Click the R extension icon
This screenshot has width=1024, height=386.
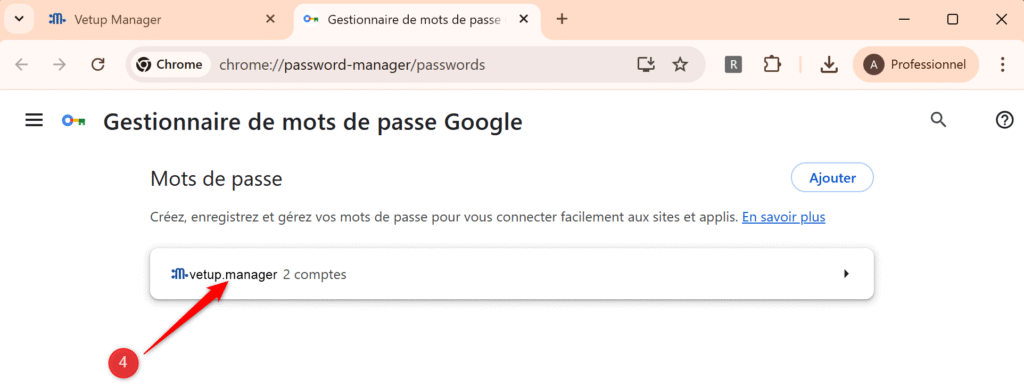733,64
